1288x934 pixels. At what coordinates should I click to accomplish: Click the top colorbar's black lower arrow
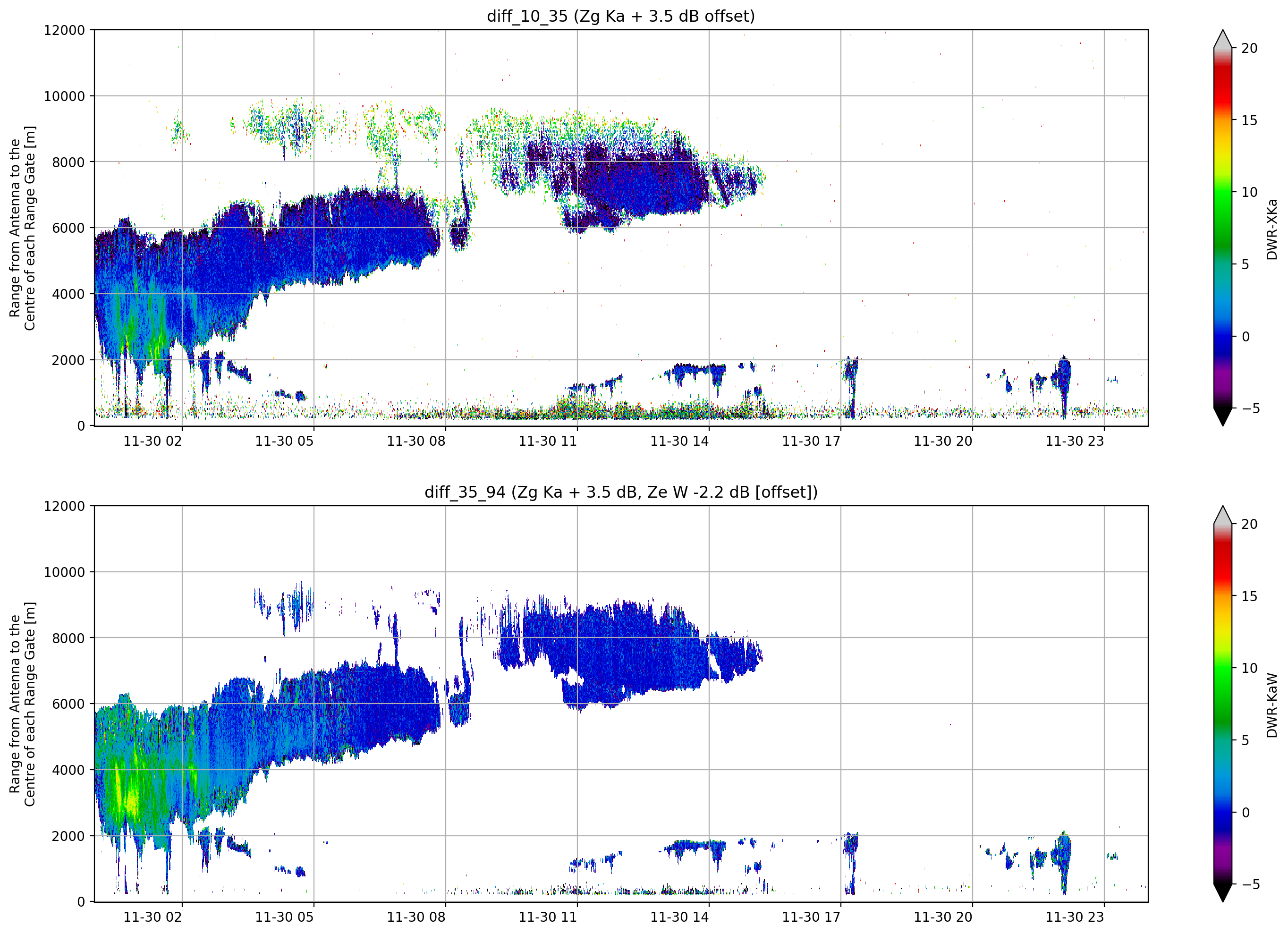(x=1223, y=416)
